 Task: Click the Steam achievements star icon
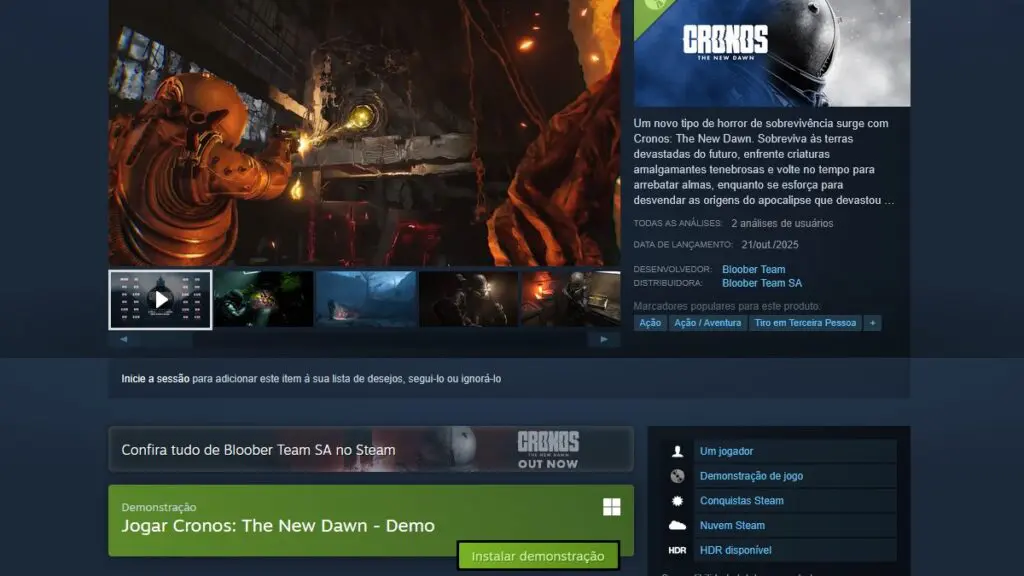point(677,501)
